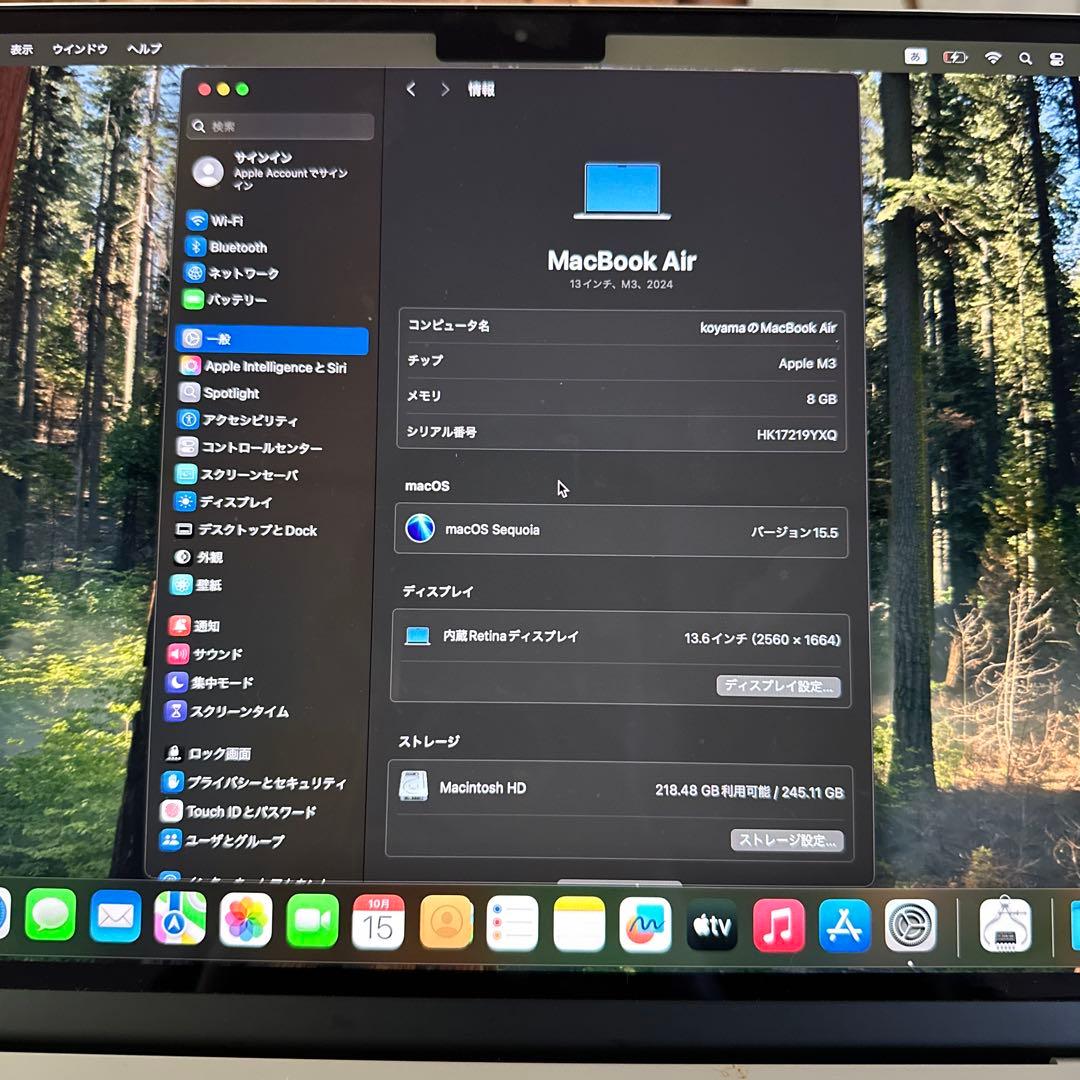Open ディスプレイ settings in sidebar
The width and height of the screenshot is (1080, 1080).
(x=235, y=502)
